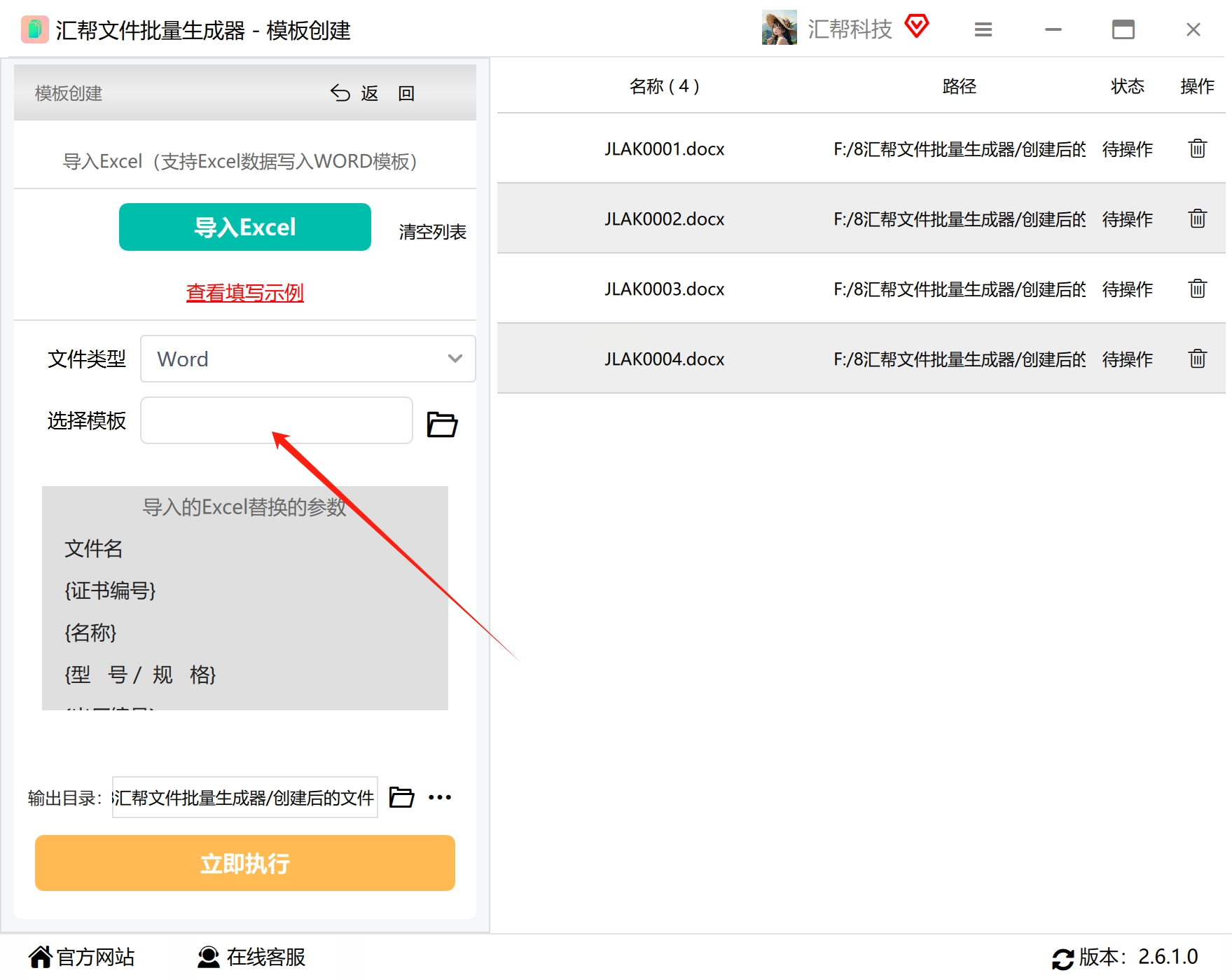The image size is (1232, 980).
Task: Click the orange 立即执行 button
Action: (x=245, y=863)
